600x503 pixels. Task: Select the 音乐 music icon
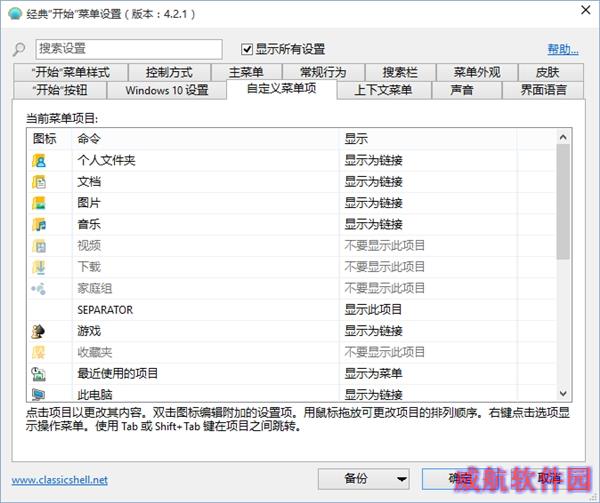click(x=39, y=224)
